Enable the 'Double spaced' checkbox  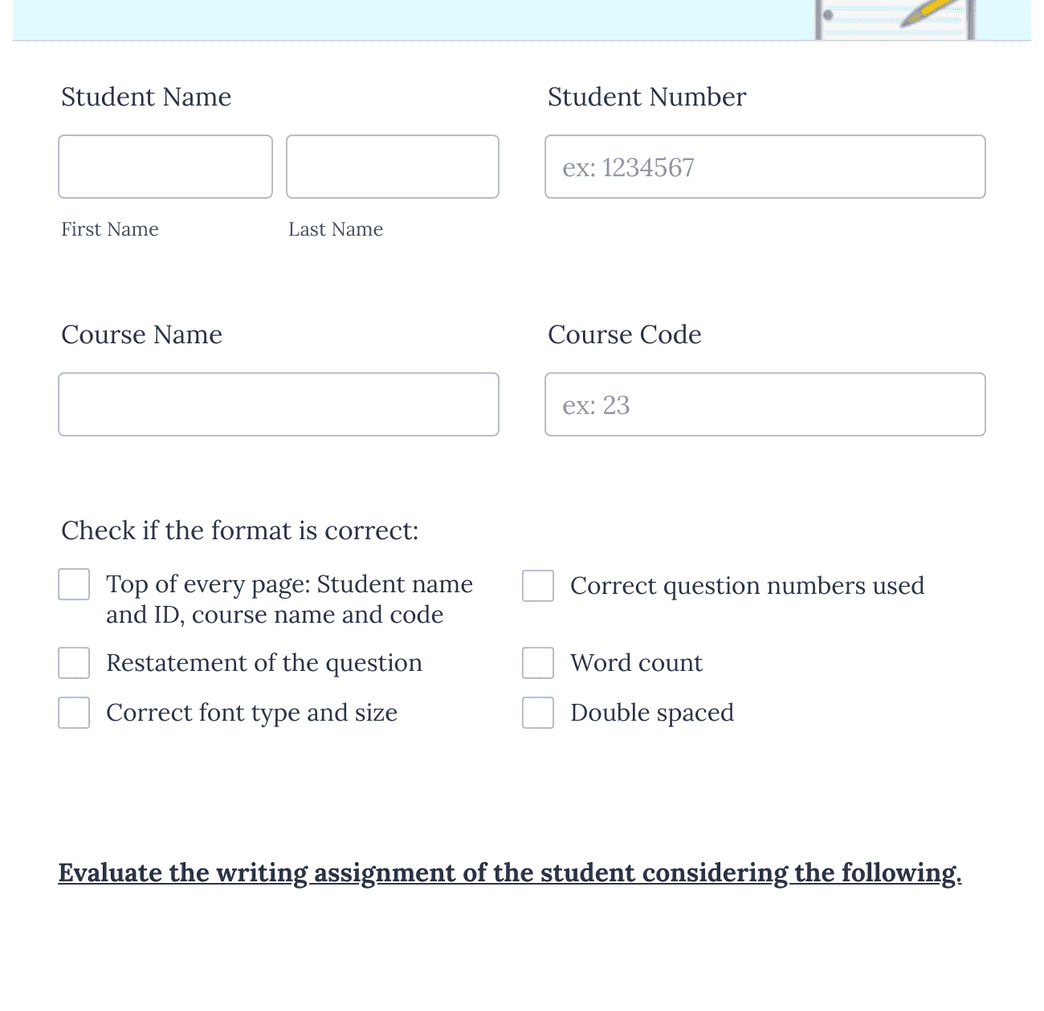click(x=537, y=712)
